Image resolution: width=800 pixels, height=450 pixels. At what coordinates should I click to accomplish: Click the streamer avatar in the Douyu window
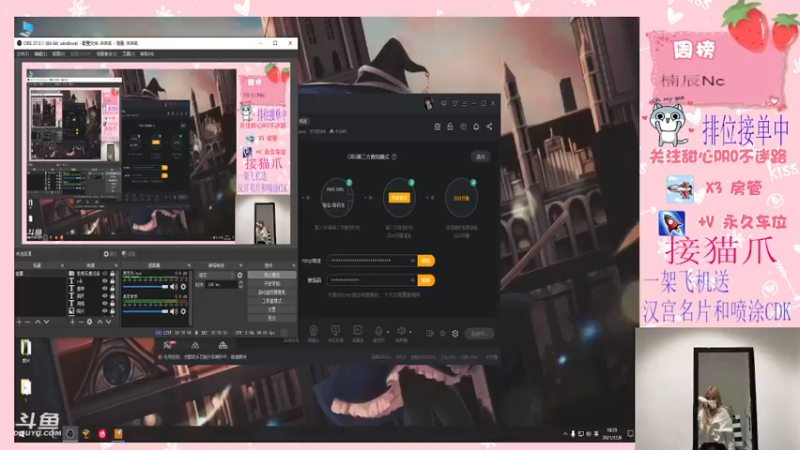[429, 103]
